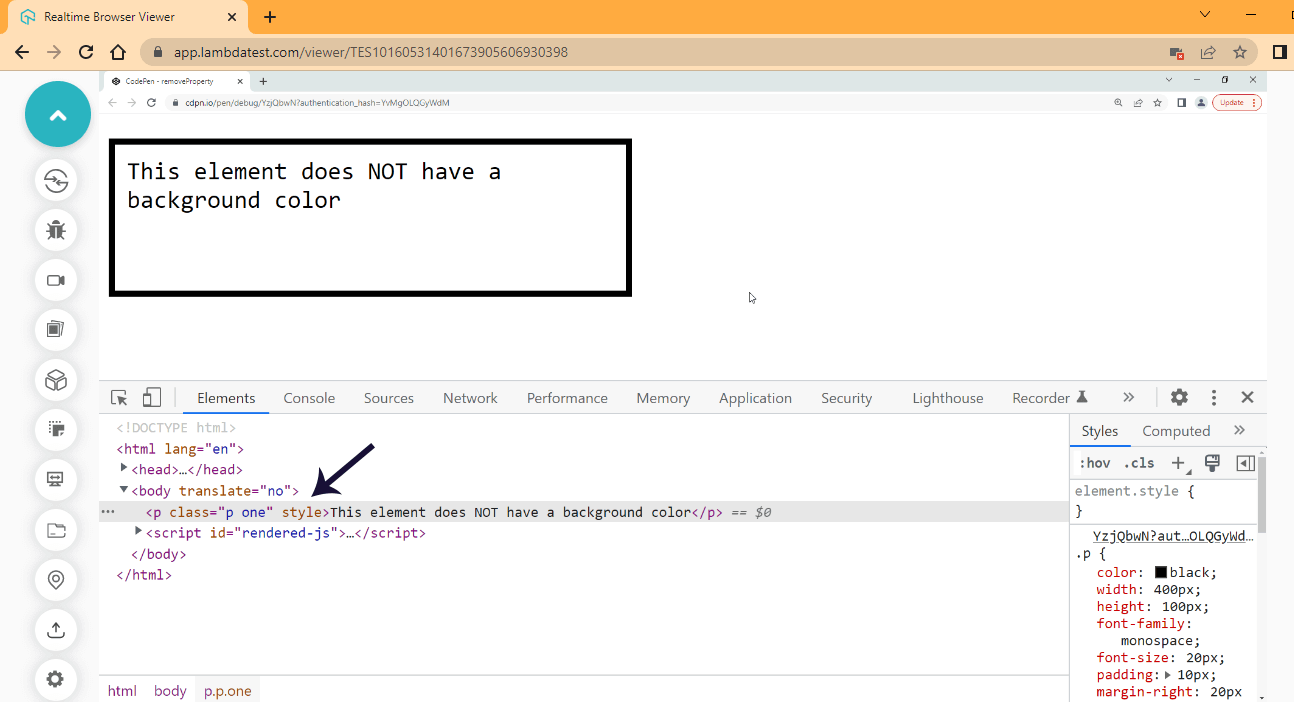The width and height of the screenshot is (1294, 702).
Task: Select p.p.one in the DevTools breadcrumb
Action: pos(227,690)
